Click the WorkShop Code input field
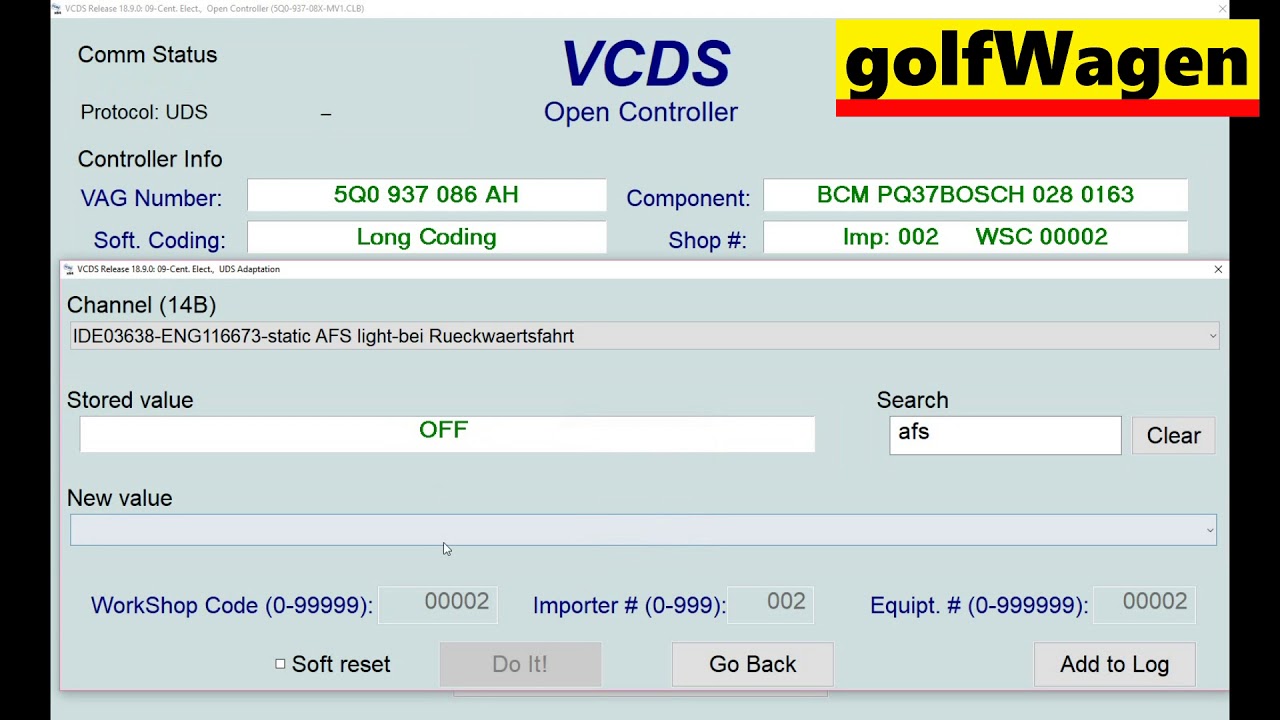The image size is (1280, 720). pos(438,603)
